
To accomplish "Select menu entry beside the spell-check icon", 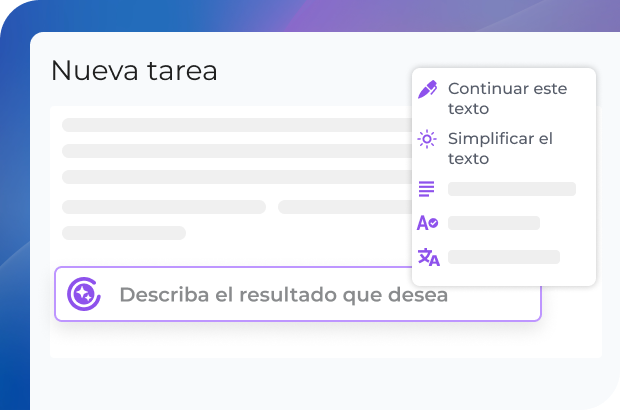I will [494, 223].
